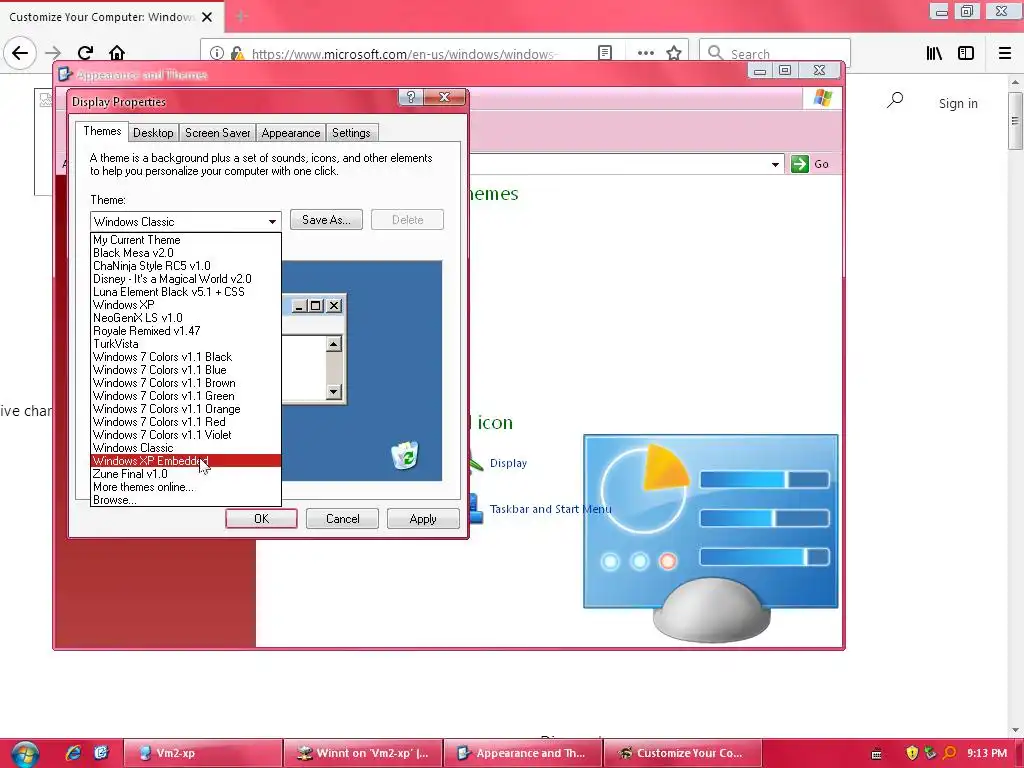
Task: Click the browser Search input field
Action: [x=775, y=53]
